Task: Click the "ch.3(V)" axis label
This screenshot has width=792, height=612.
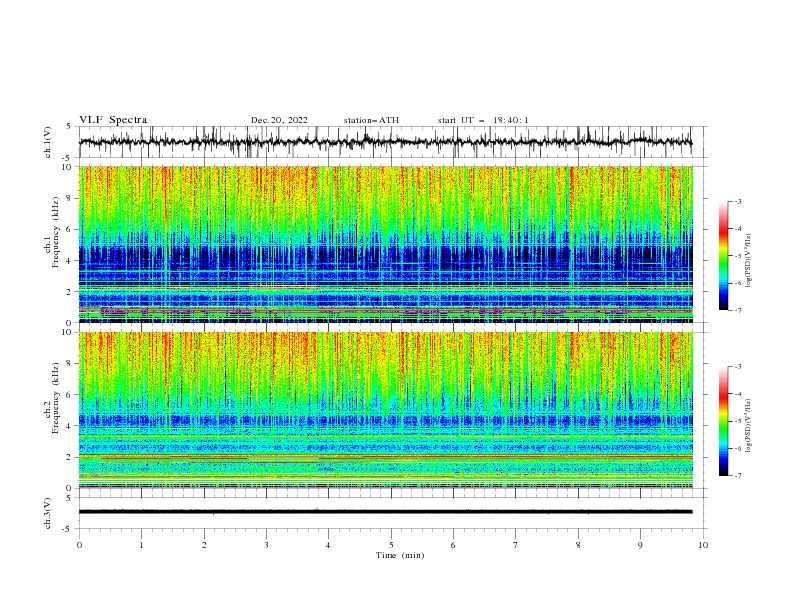Action: pyautogui.click(x=48, y=513)
